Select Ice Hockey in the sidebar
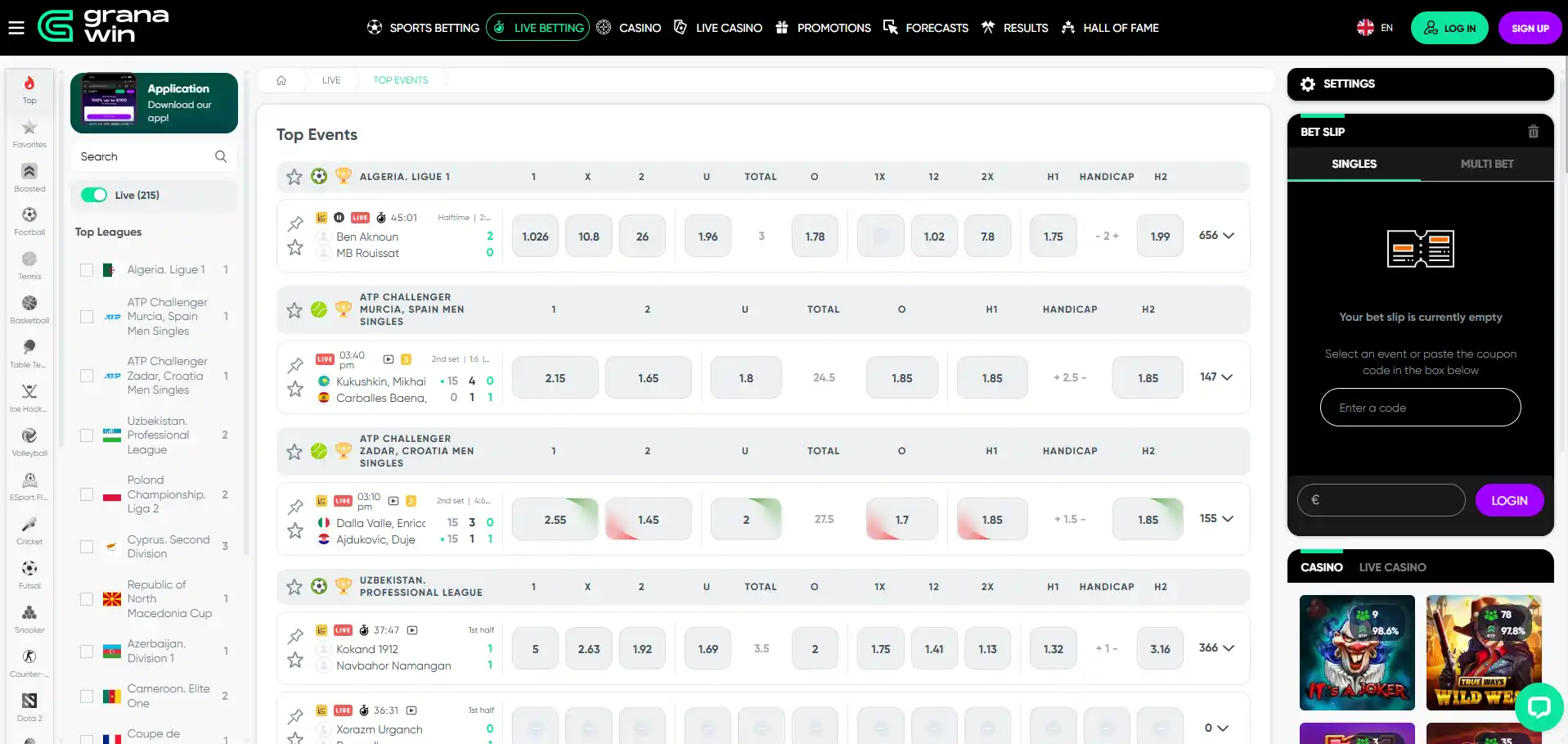Image resolution: width=1568 pixels, height=744 pixels. pyautogui.click(x=29, y=399)
